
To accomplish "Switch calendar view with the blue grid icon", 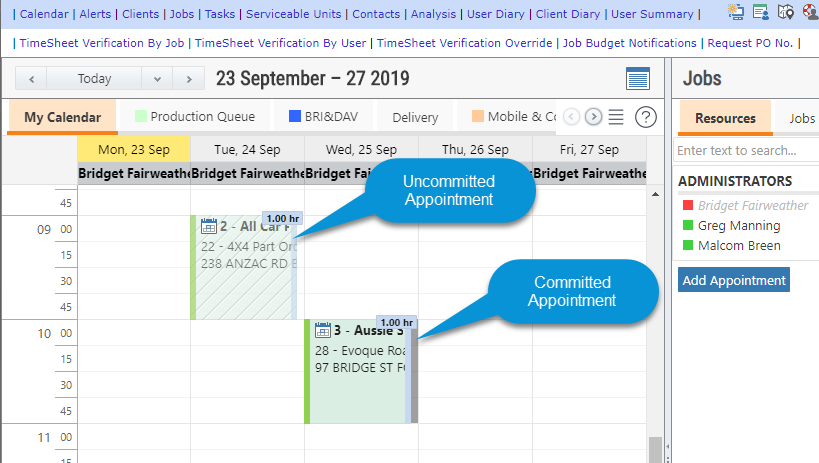I will (x=638, y=79).
